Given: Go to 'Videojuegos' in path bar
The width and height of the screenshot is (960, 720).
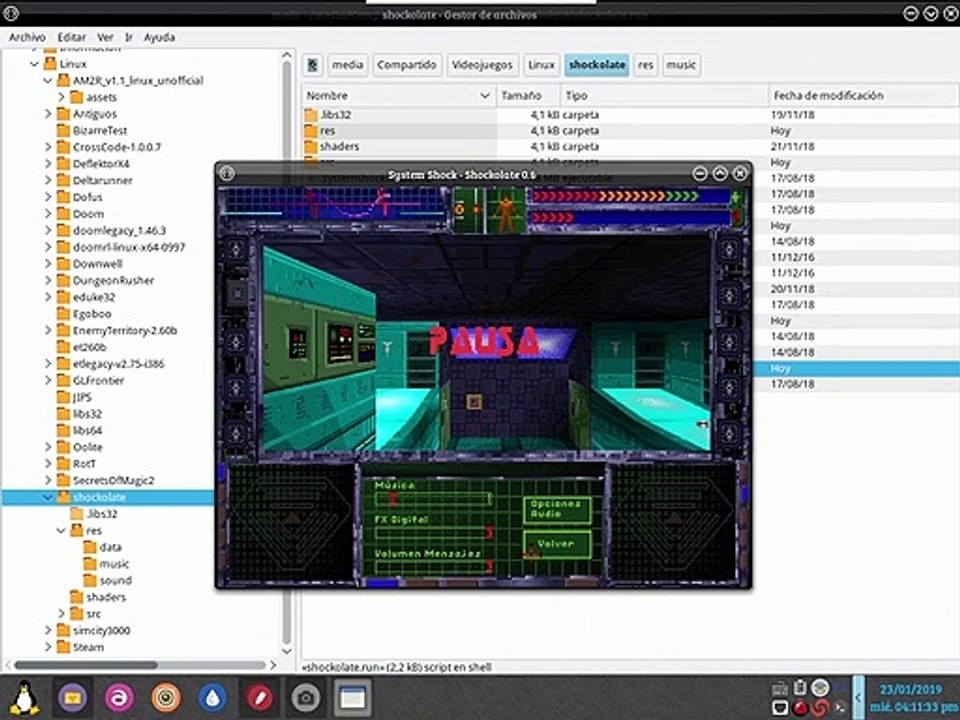Looking at the screenshot, I should point(482,65).
